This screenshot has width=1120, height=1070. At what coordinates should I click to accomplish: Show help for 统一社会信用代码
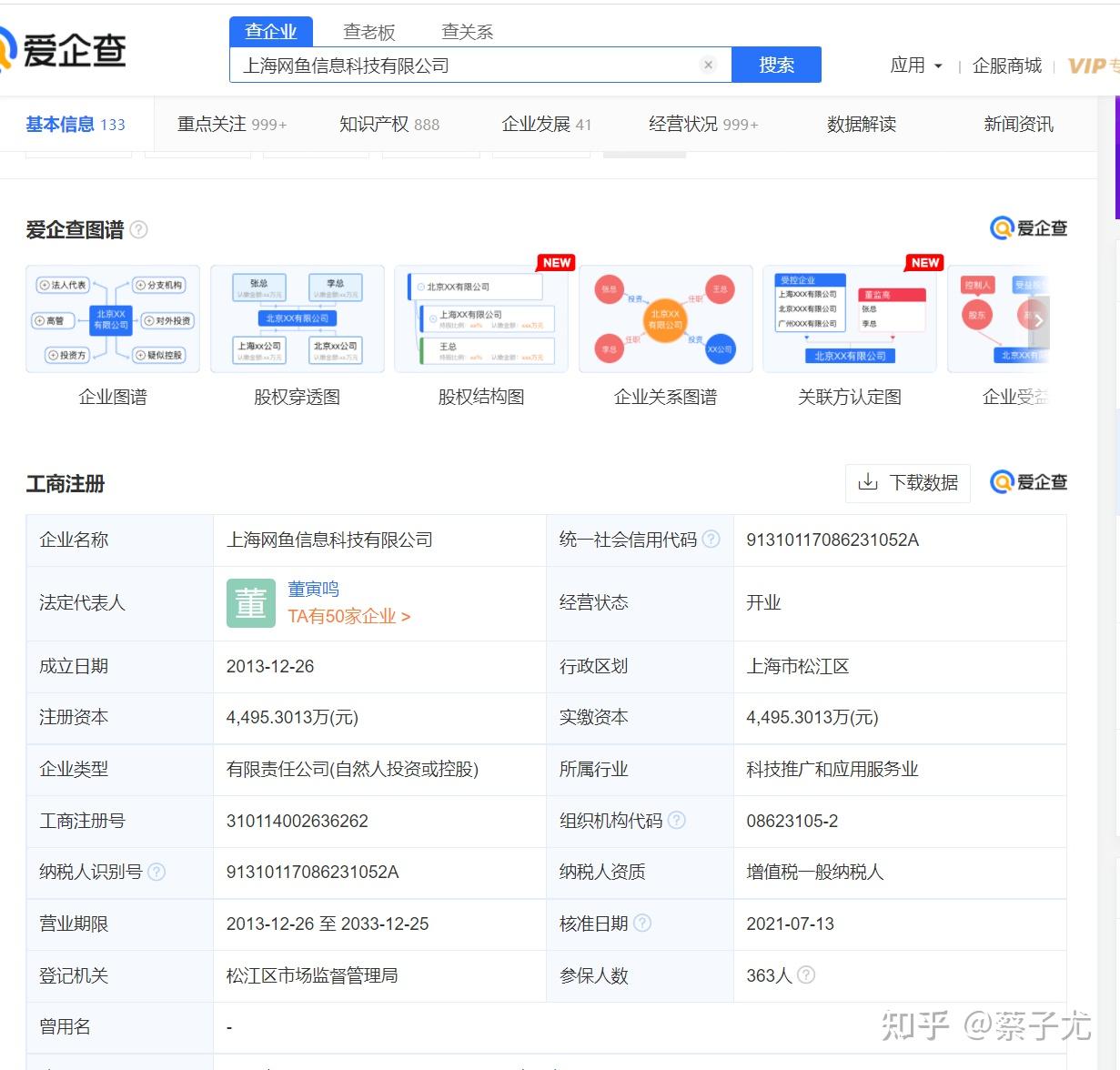[711, 539]
